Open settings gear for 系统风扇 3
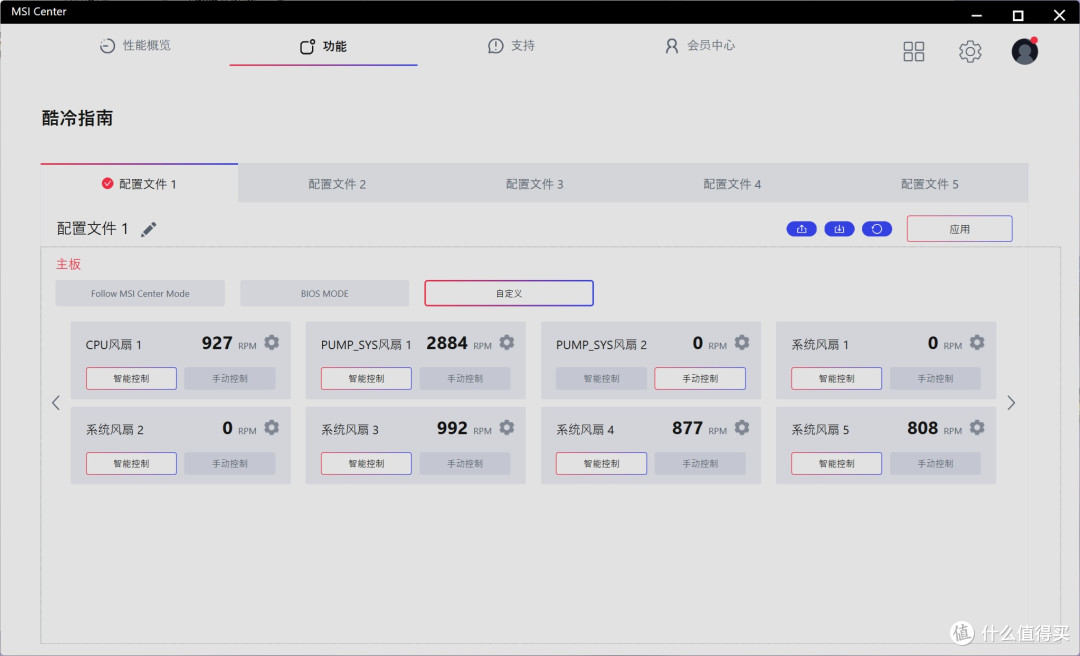 click(x=507, y=427)
